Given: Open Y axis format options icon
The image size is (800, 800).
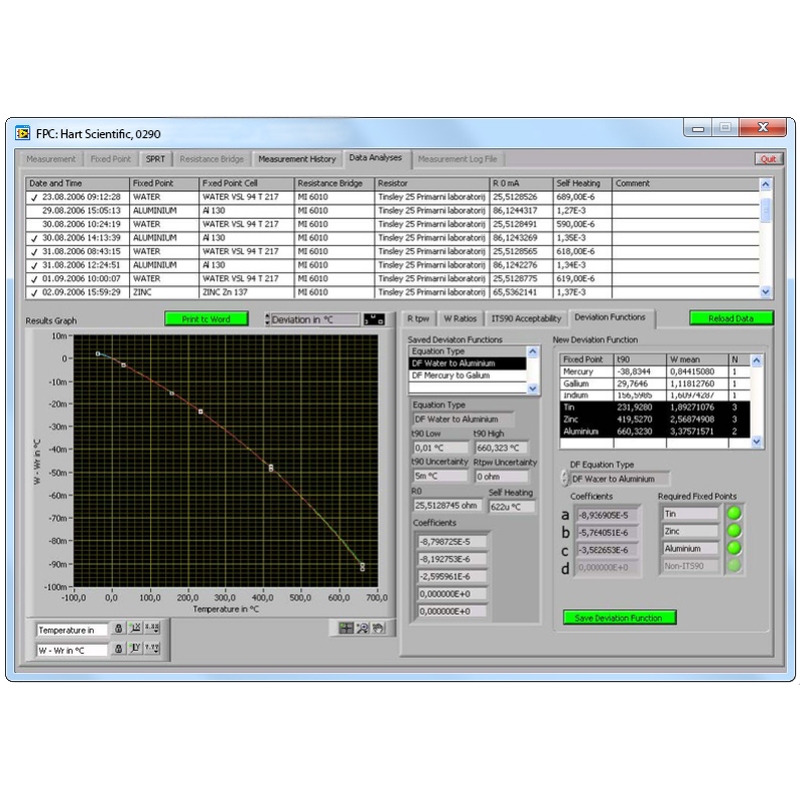Looking at the screenshot, I should tap(152, 648).
